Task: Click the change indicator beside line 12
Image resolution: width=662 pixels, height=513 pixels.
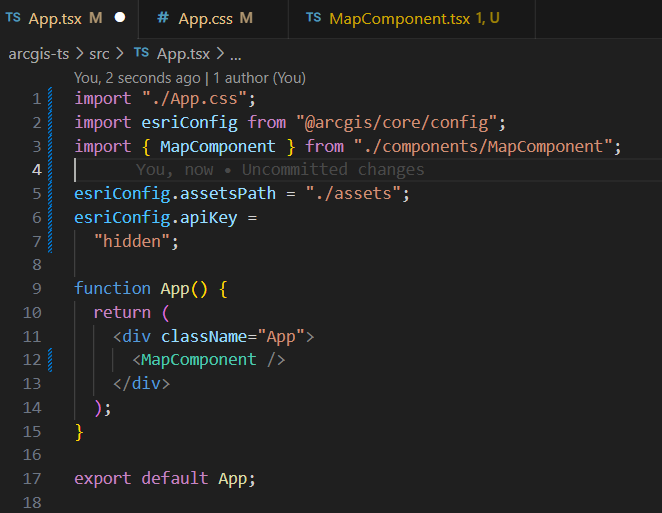Action: [50, 360]
